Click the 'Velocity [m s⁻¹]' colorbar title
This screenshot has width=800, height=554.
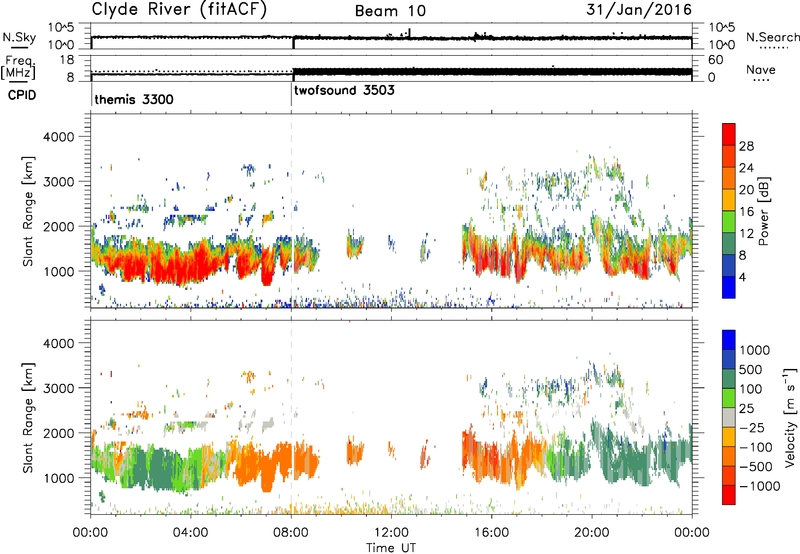coord(790,417)
